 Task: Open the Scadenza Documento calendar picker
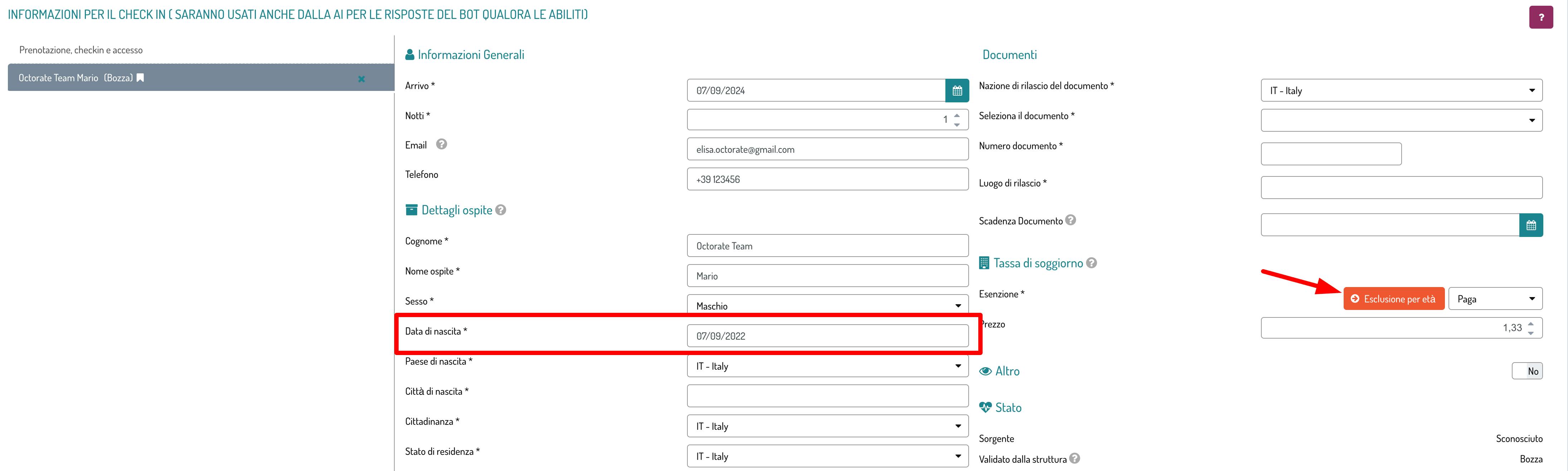[1531, 225]
